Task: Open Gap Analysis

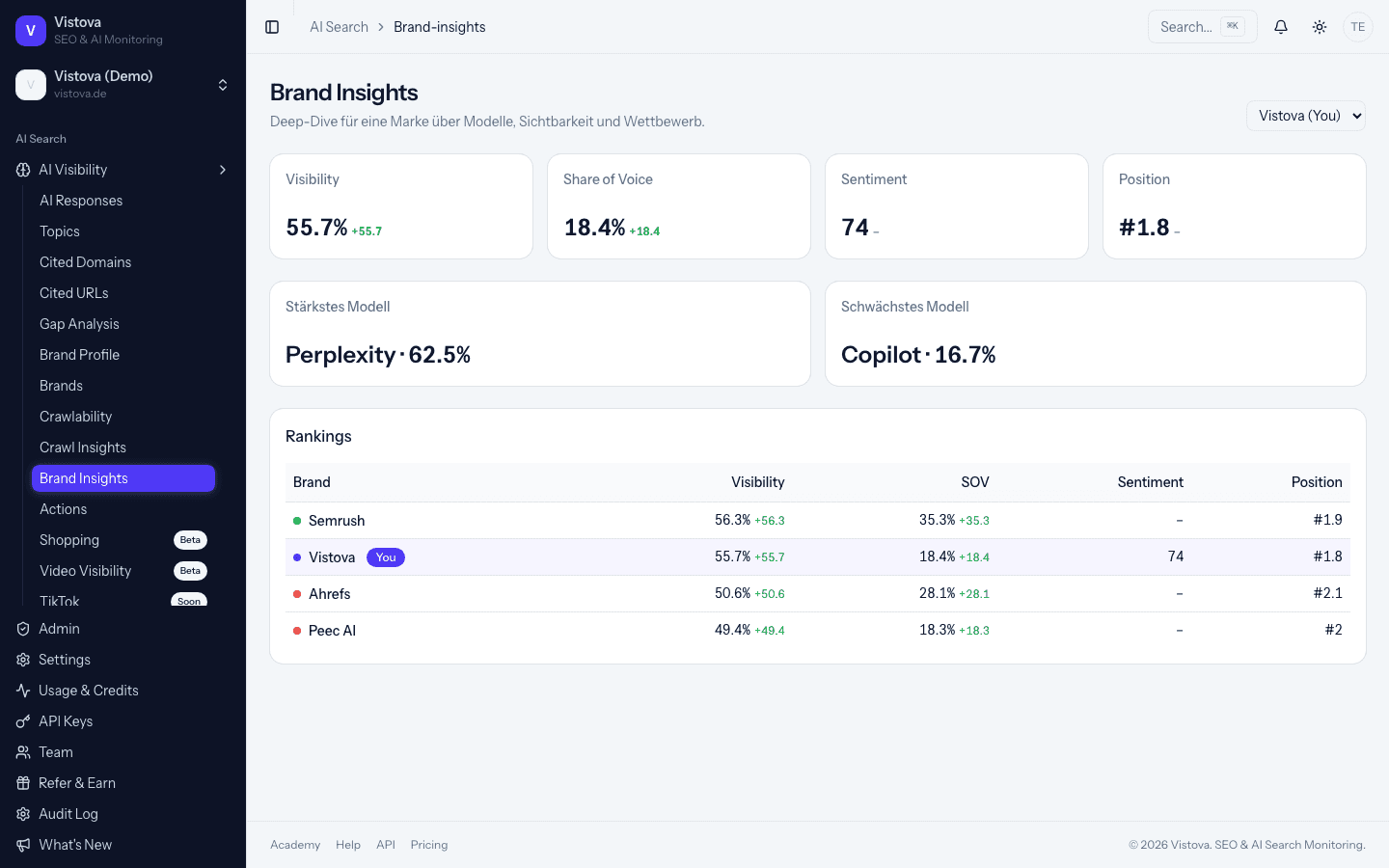Action: pos(123,324)
